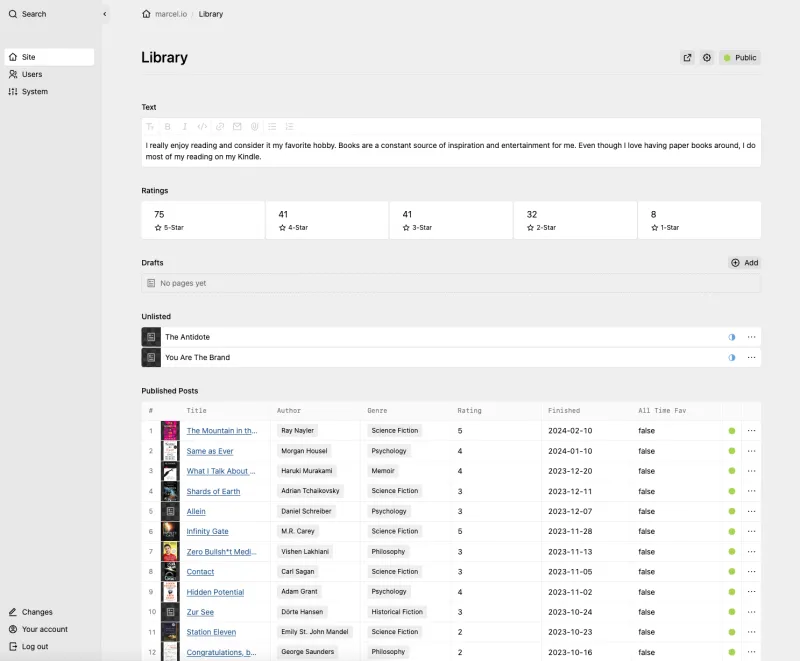Apply italic formatting in the Text editor
Screen dimensions: 800x661
tap(184, 127)
